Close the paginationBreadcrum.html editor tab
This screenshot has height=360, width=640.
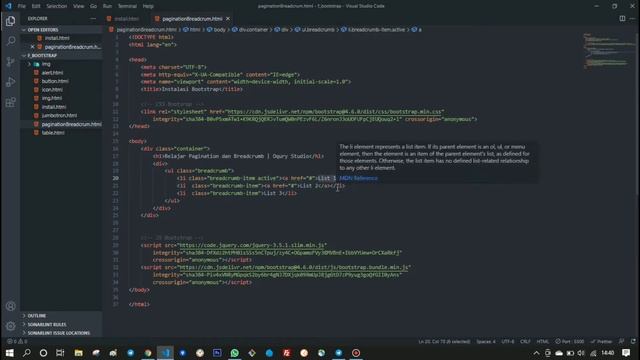pos(228,19)
